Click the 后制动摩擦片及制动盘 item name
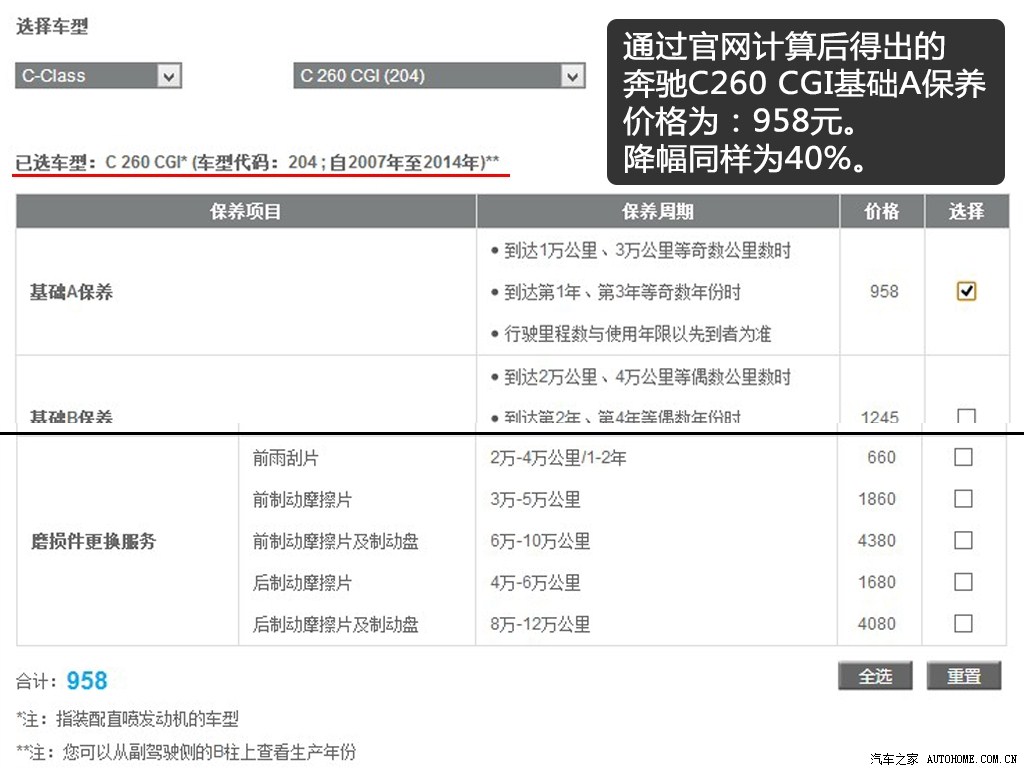The height and width of the screenshot is (768, 1024). pos(336,624)
